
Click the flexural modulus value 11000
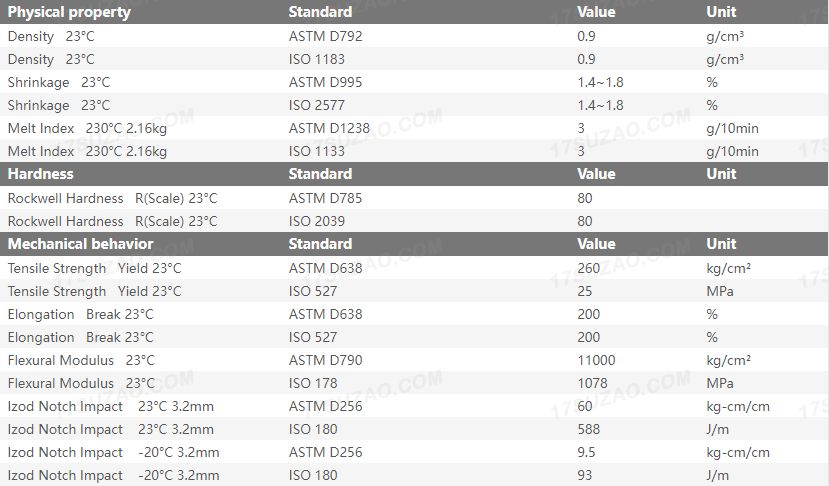597,360
